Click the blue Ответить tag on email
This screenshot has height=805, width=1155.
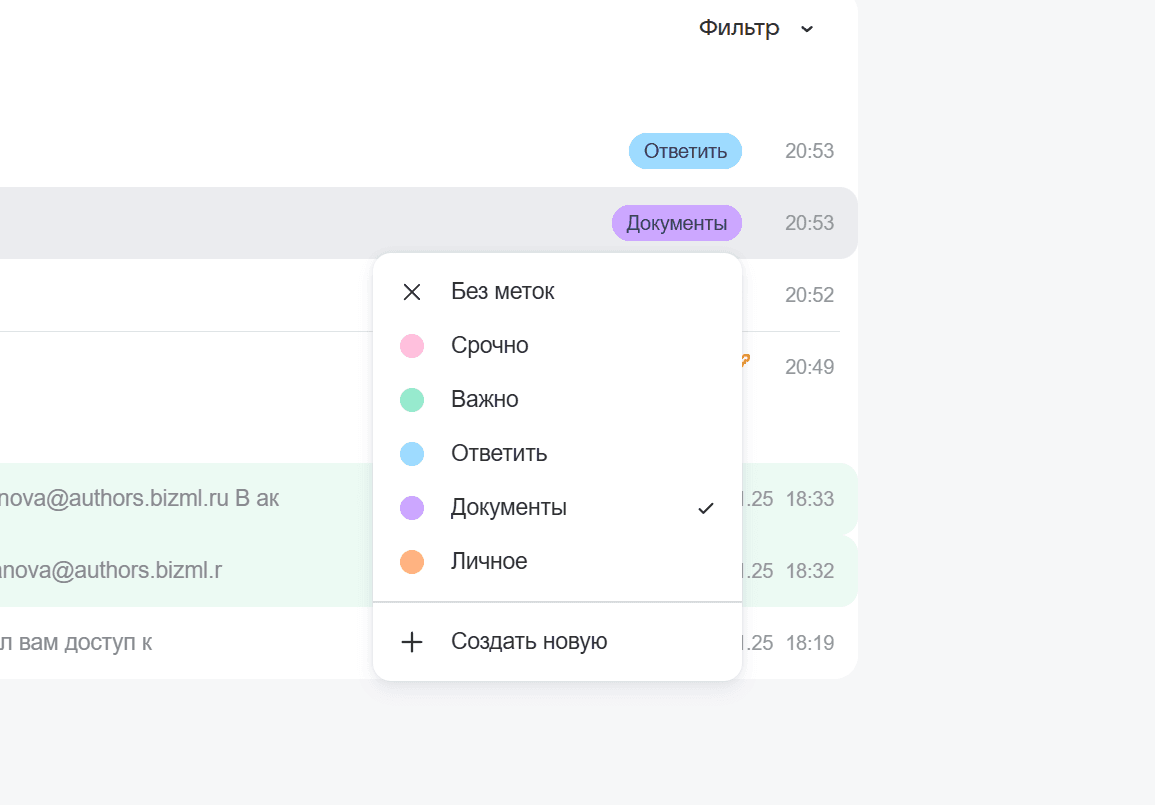(x=685, y=151)
